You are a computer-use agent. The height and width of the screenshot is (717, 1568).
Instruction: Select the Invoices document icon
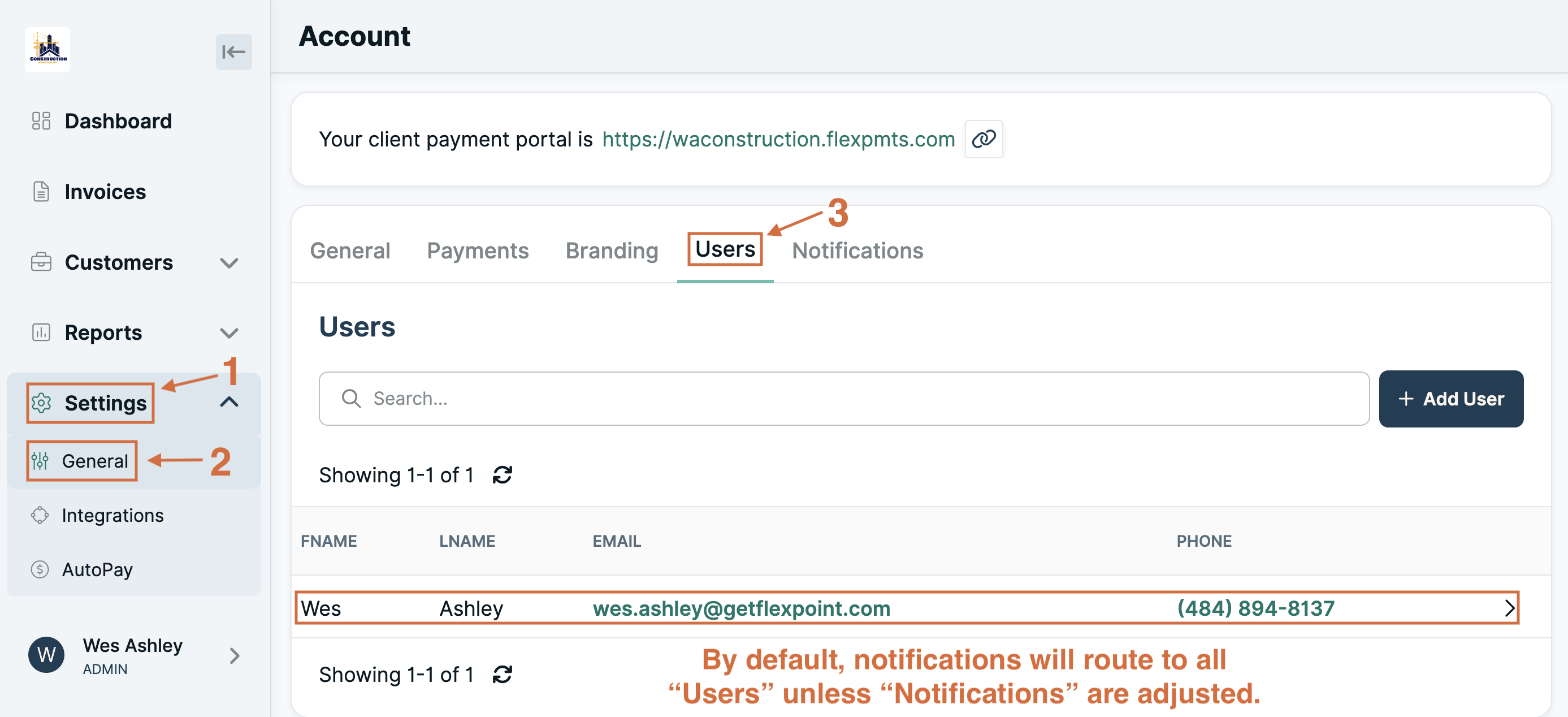point(40,191)
